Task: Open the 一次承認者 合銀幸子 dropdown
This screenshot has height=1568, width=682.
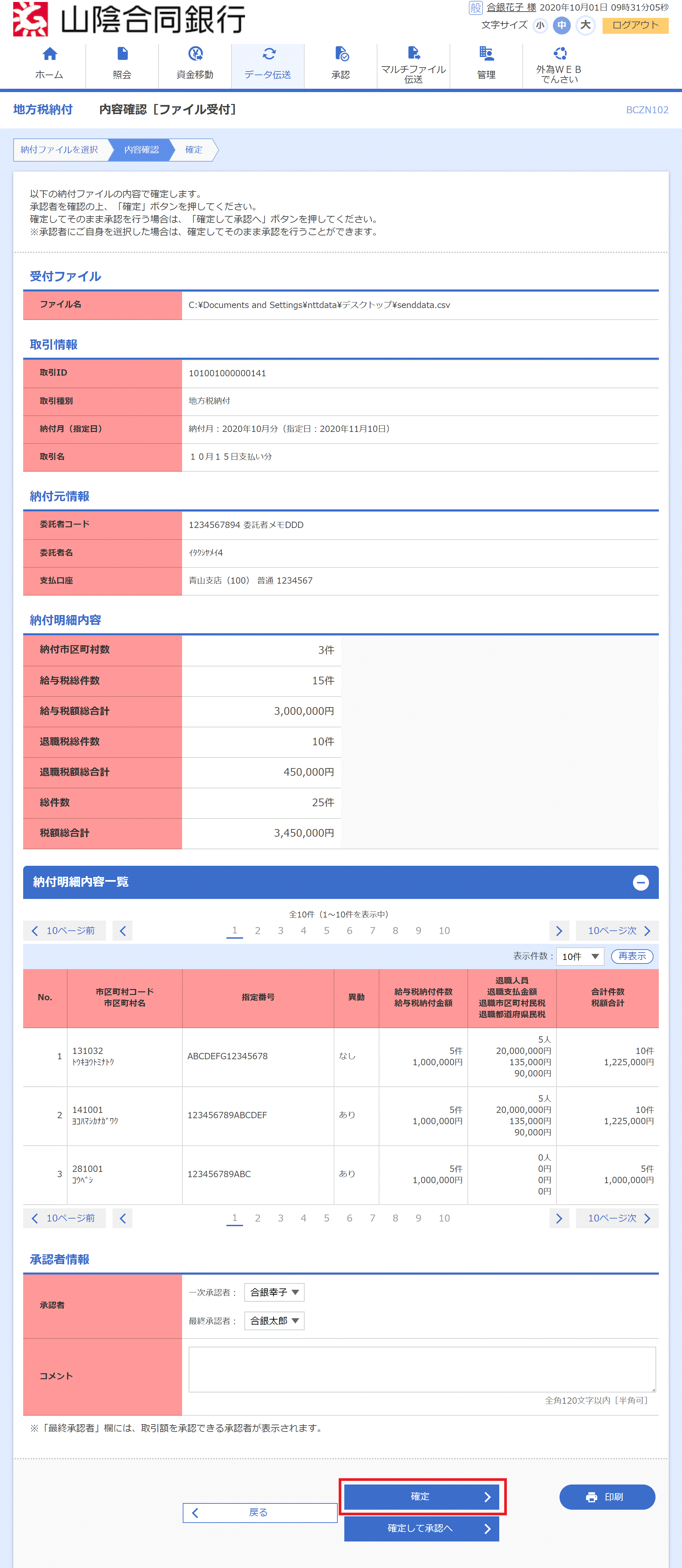Action: pyautogui.click(x=274, y=1292)
